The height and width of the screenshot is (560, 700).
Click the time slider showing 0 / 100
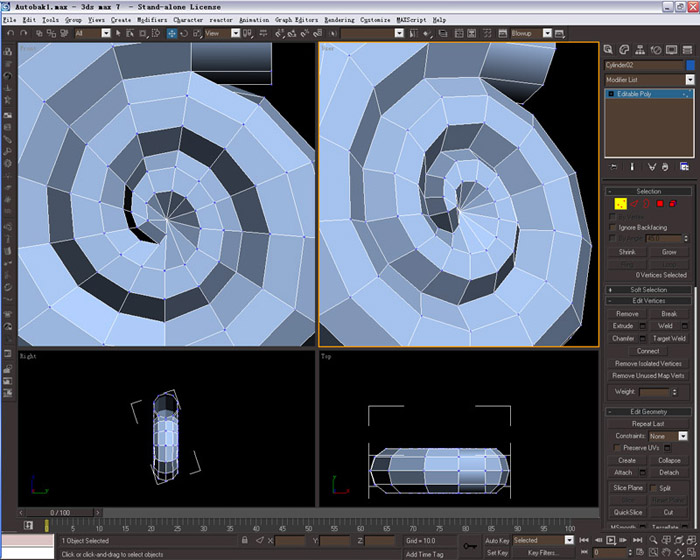tap(59, 513)
